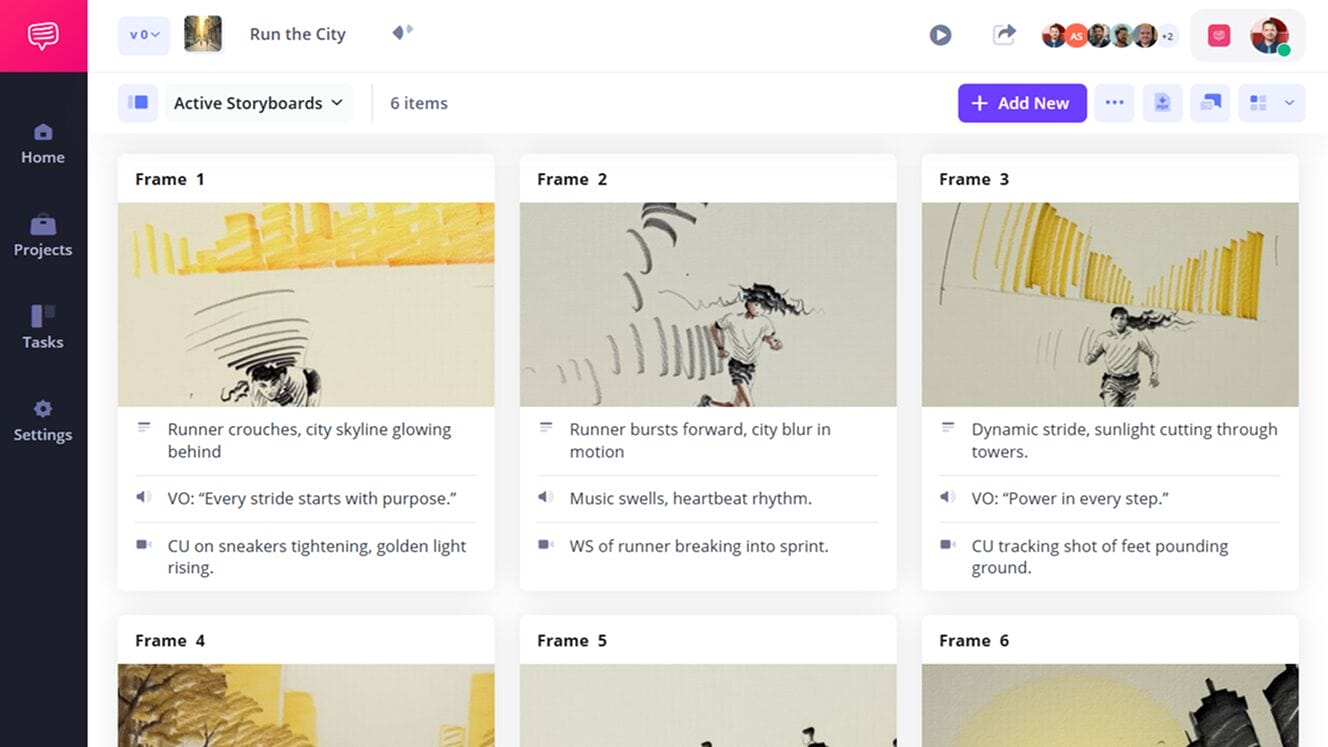Open Settings in the sidebar
This screenshot has width=1328, height=747.
coord(43,422)
